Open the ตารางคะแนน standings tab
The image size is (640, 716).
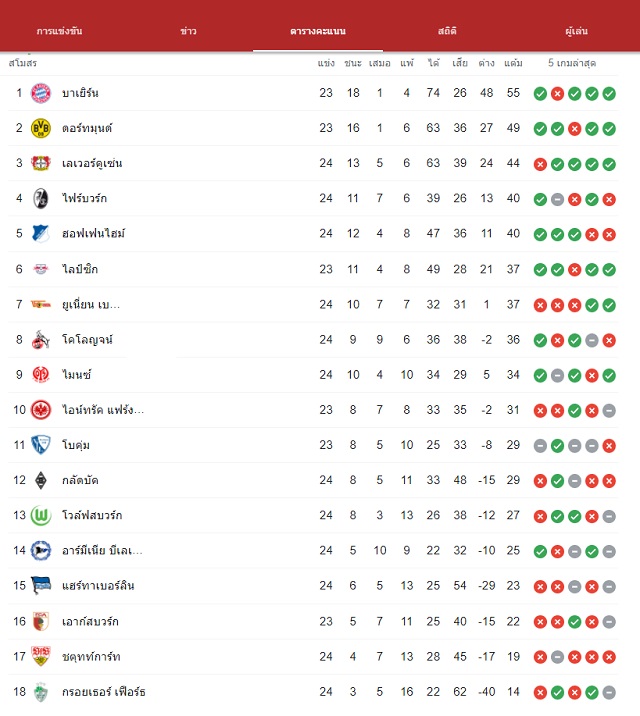pyautogui.click(x=318, y=31)
